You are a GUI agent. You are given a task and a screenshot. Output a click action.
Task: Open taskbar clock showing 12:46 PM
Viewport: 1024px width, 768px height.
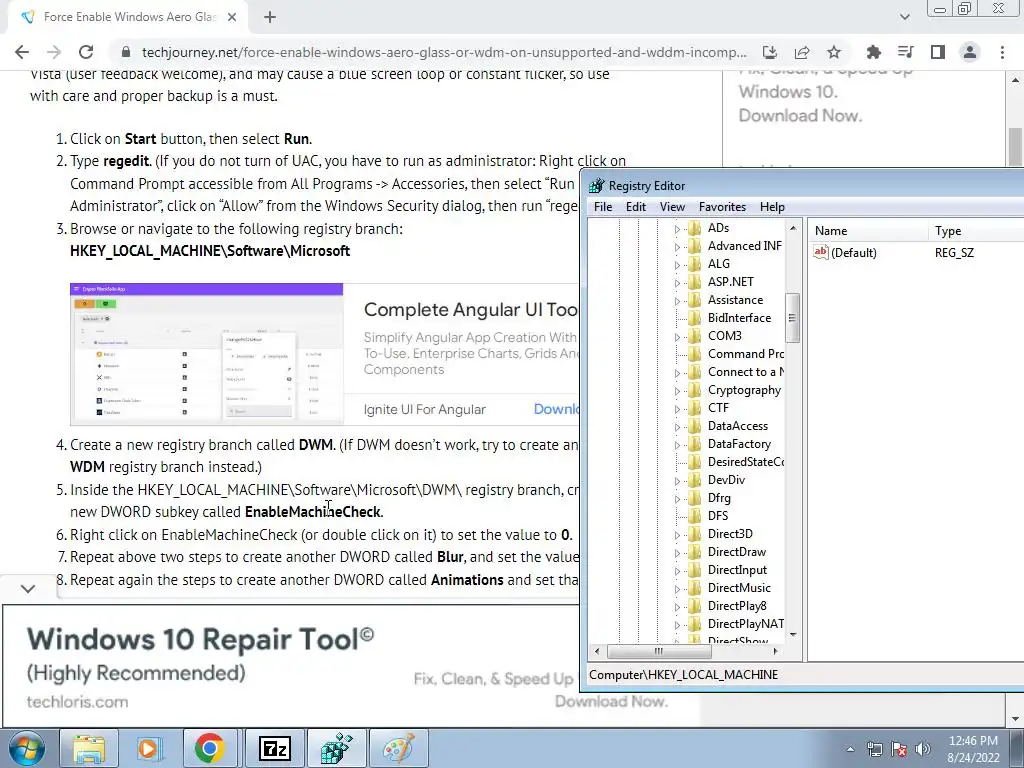[973, 749]
